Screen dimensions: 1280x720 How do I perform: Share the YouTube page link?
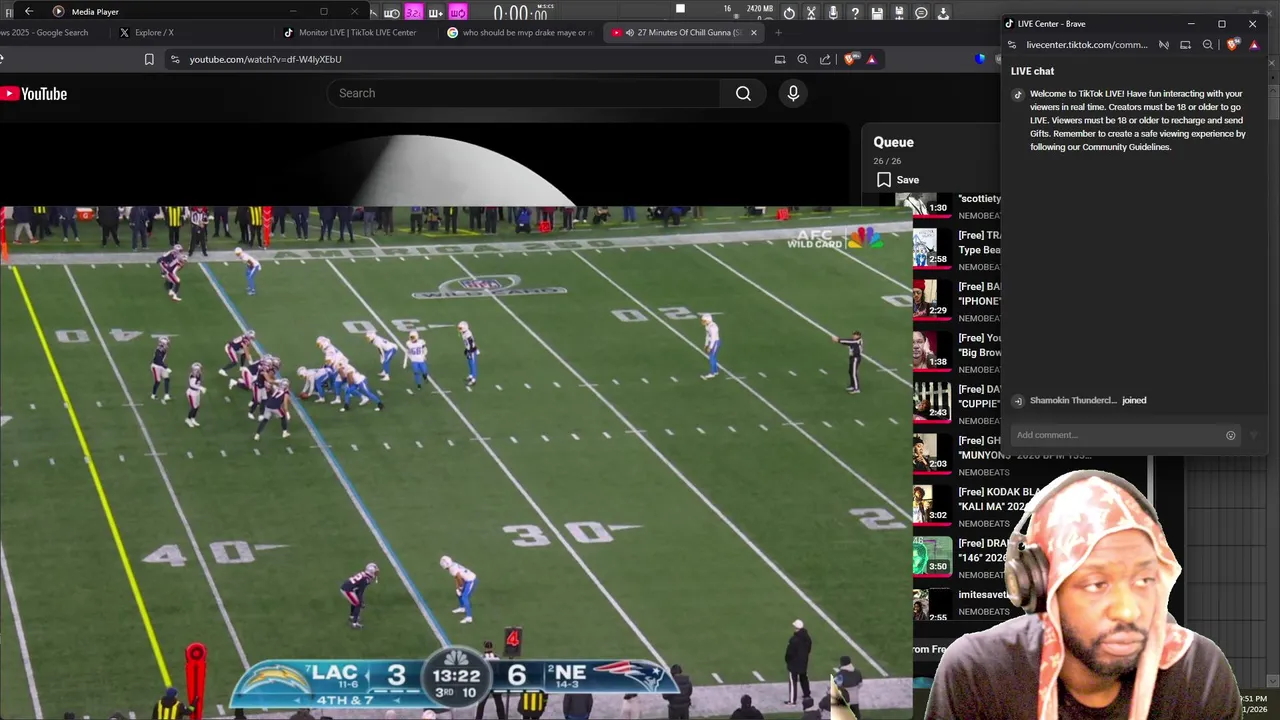[825, 59]
